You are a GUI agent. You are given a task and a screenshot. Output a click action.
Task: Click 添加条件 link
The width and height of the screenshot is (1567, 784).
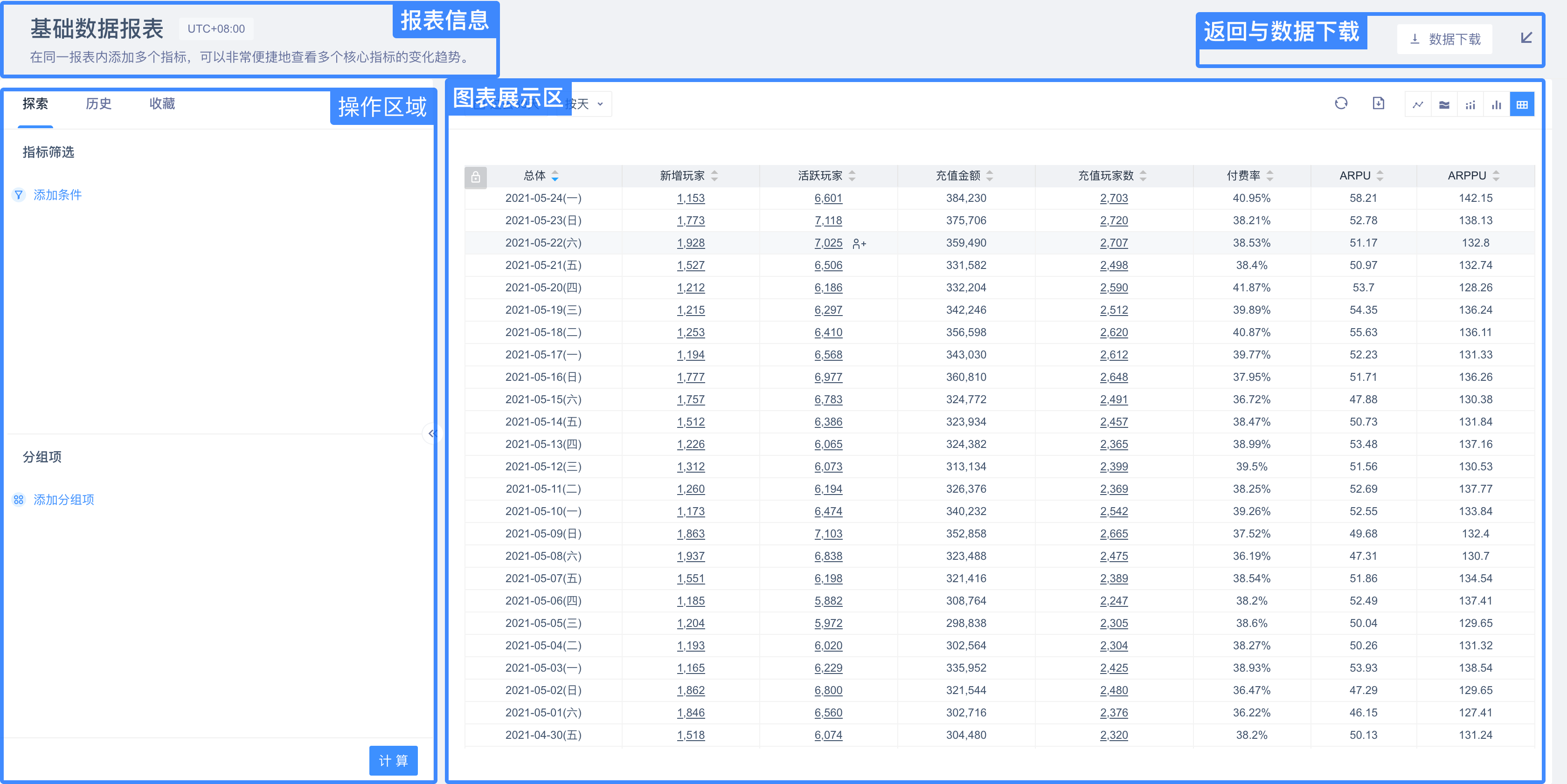[x=56, y=195]
